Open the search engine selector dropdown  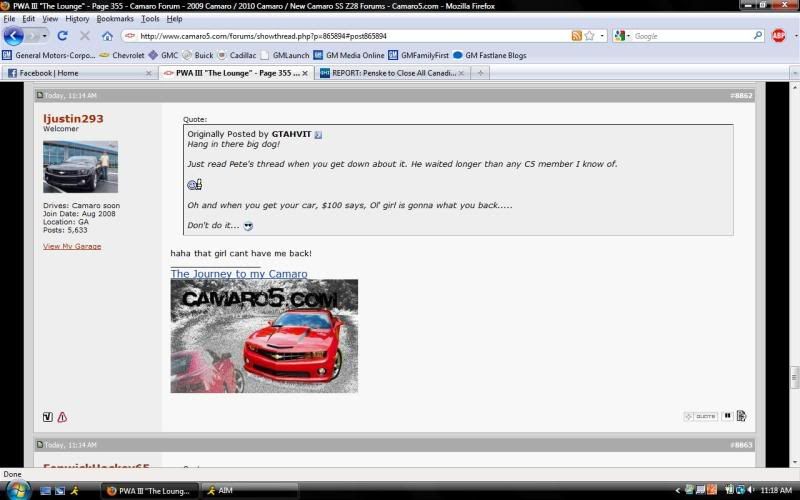[x=621, y=36]
